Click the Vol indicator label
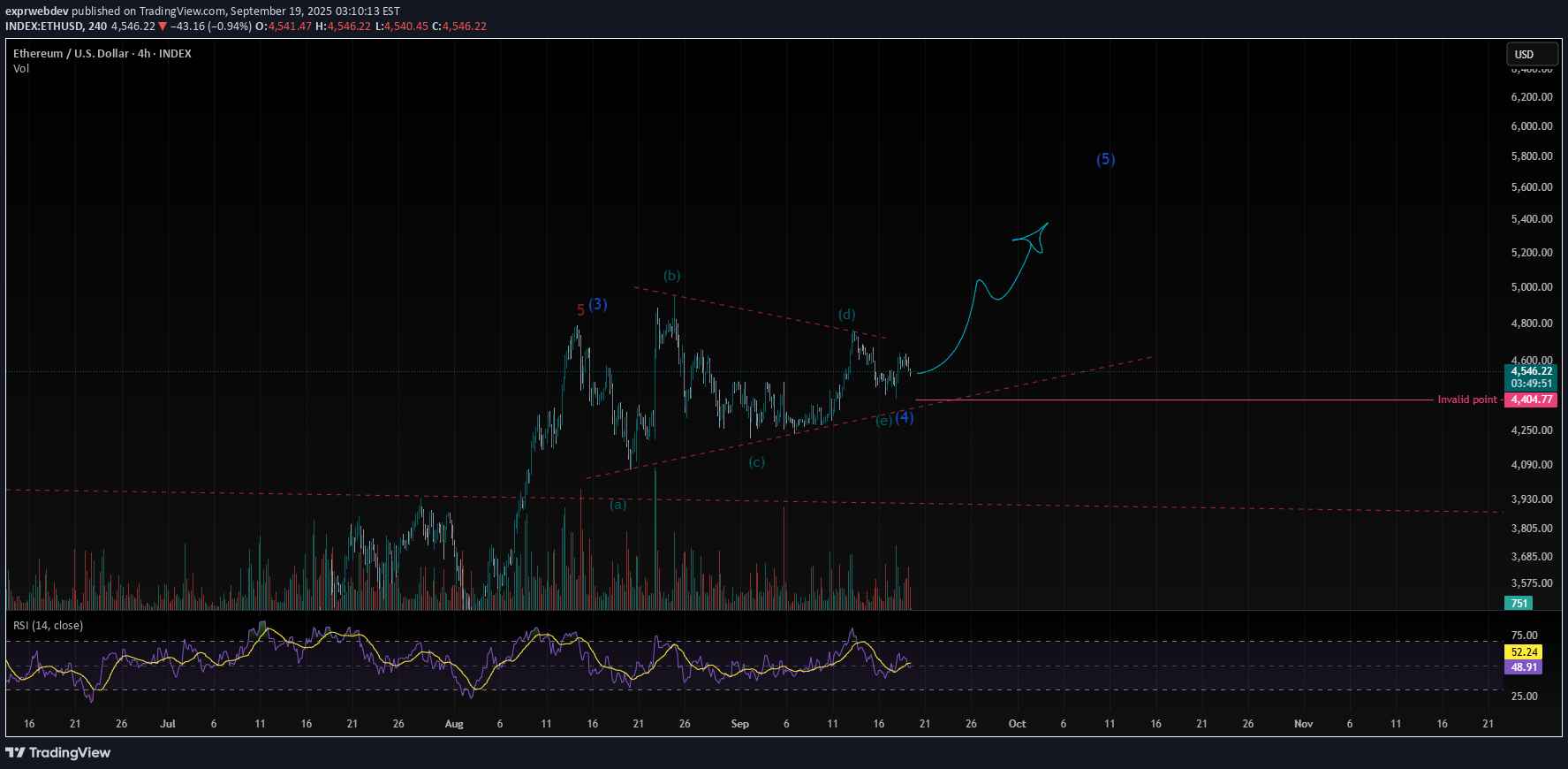 pos(21,69)
